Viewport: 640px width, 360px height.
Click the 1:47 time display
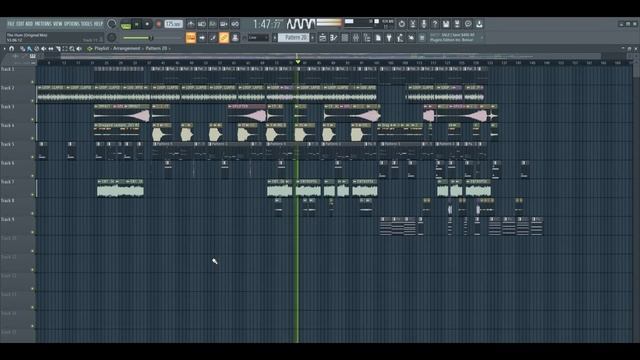point(268,24)
